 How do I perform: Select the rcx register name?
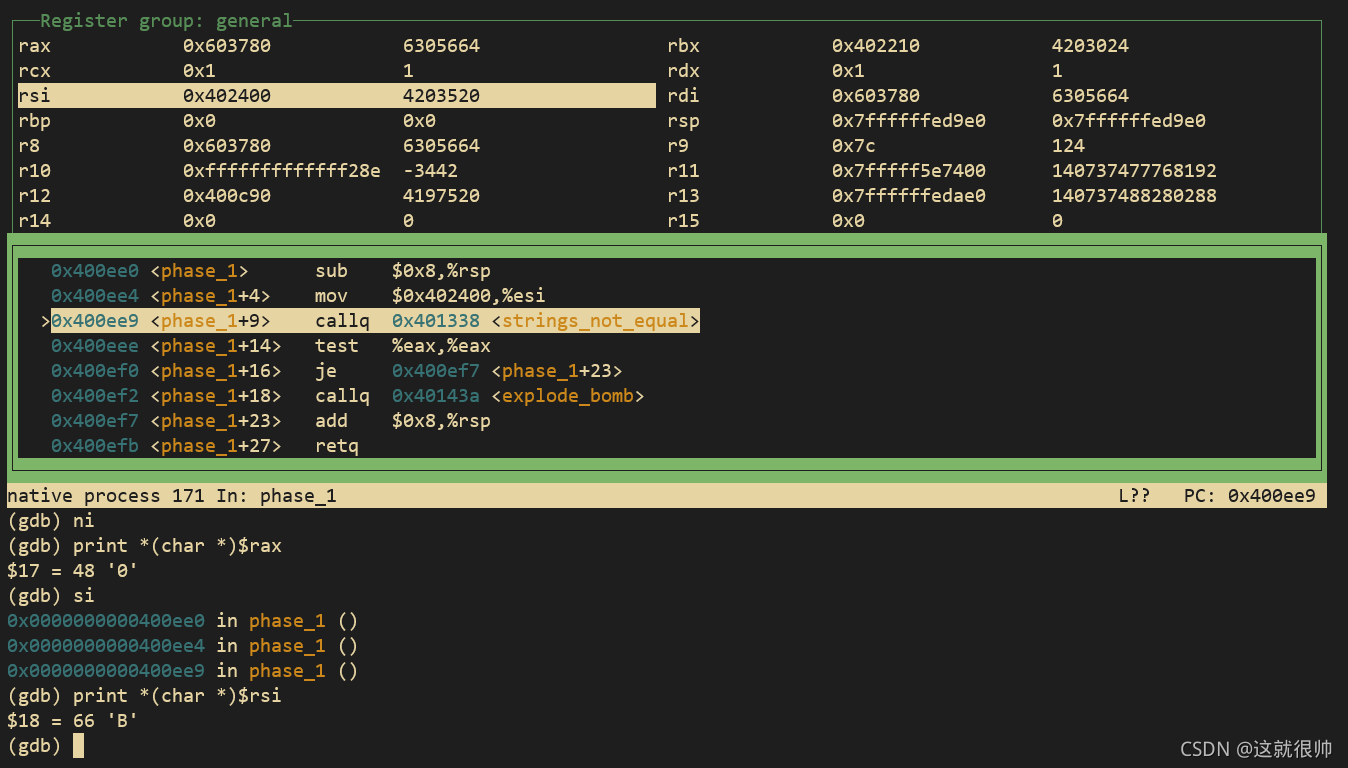coord(34,71)
